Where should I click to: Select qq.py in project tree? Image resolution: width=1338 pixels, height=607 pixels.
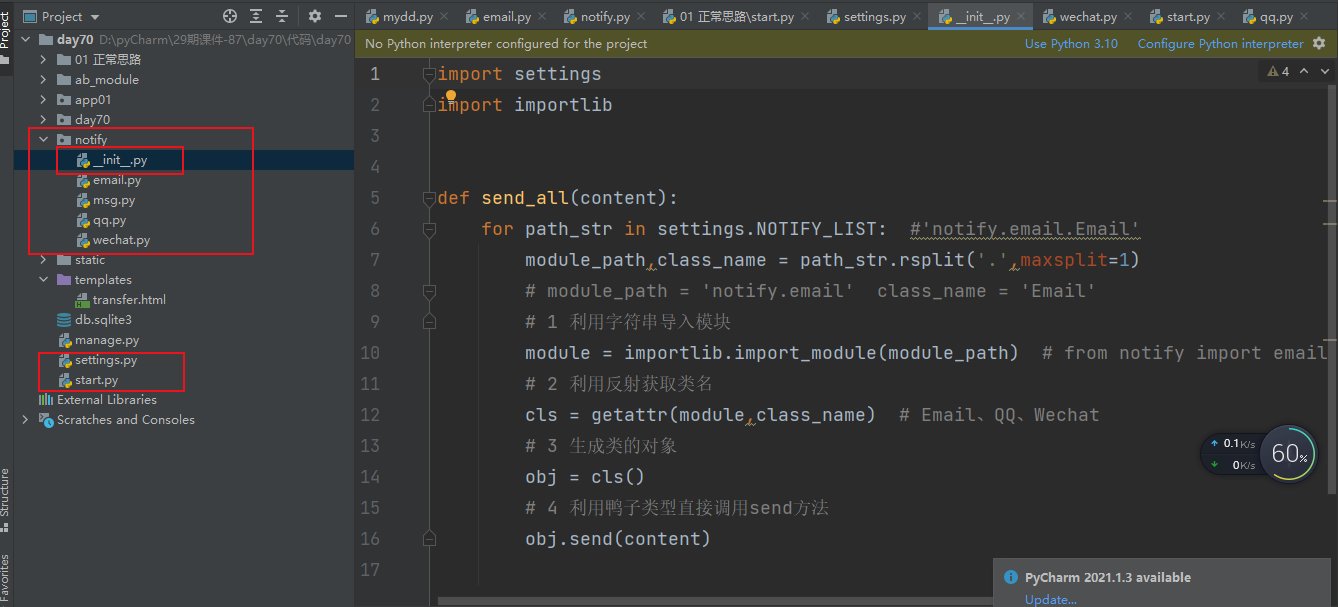click(109, 220)
